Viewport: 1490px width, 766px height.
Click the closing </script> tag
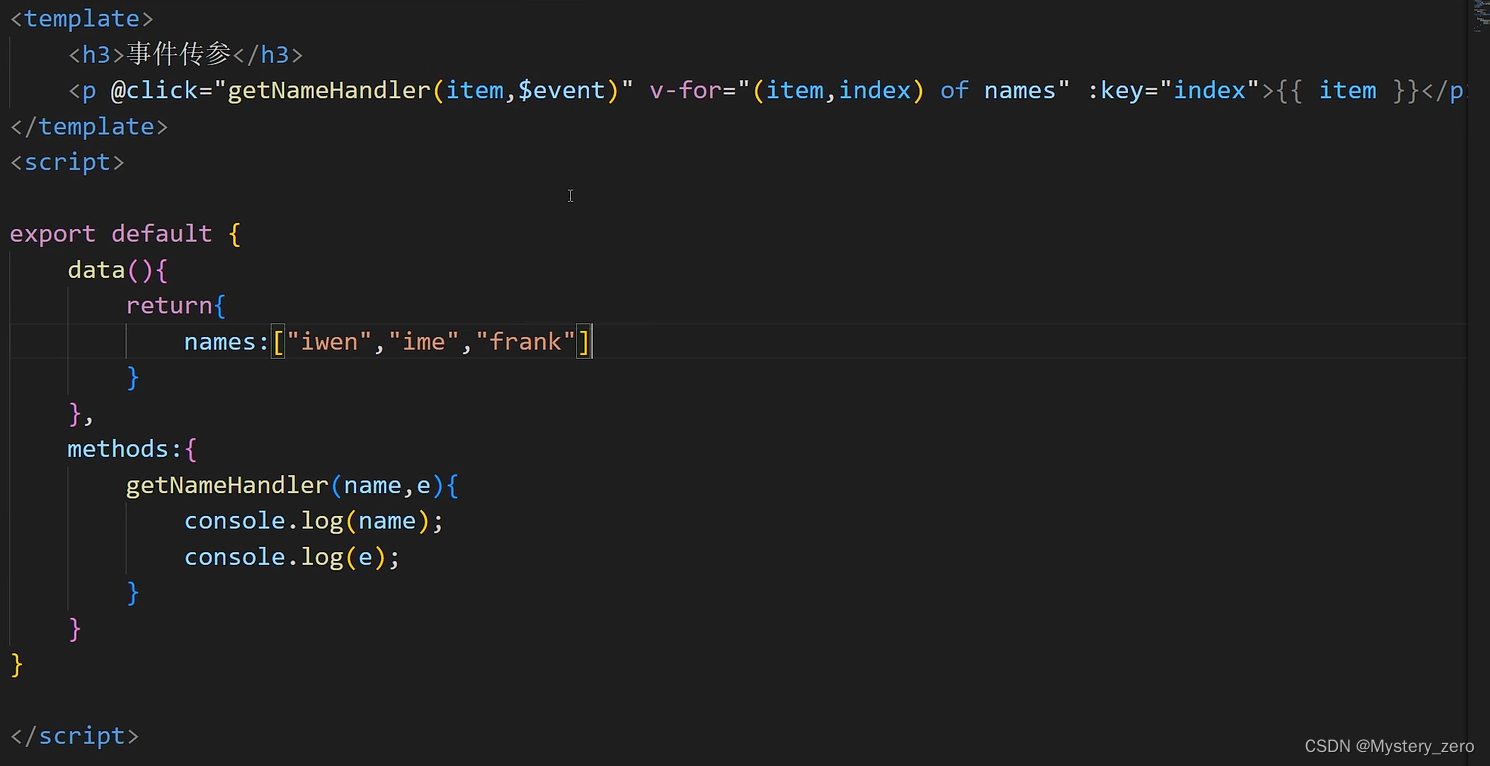[x=75, y=736]
